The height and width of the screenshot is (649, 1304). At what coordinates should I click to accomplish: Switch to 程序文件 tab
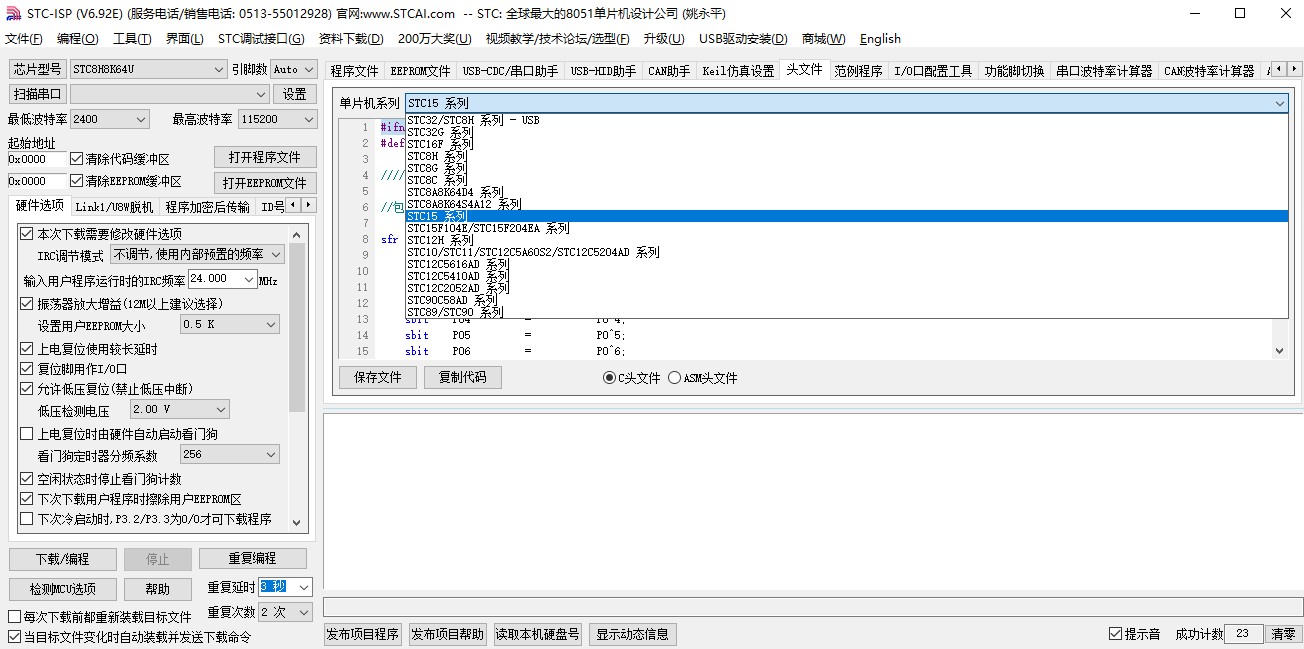pos(355,70)
